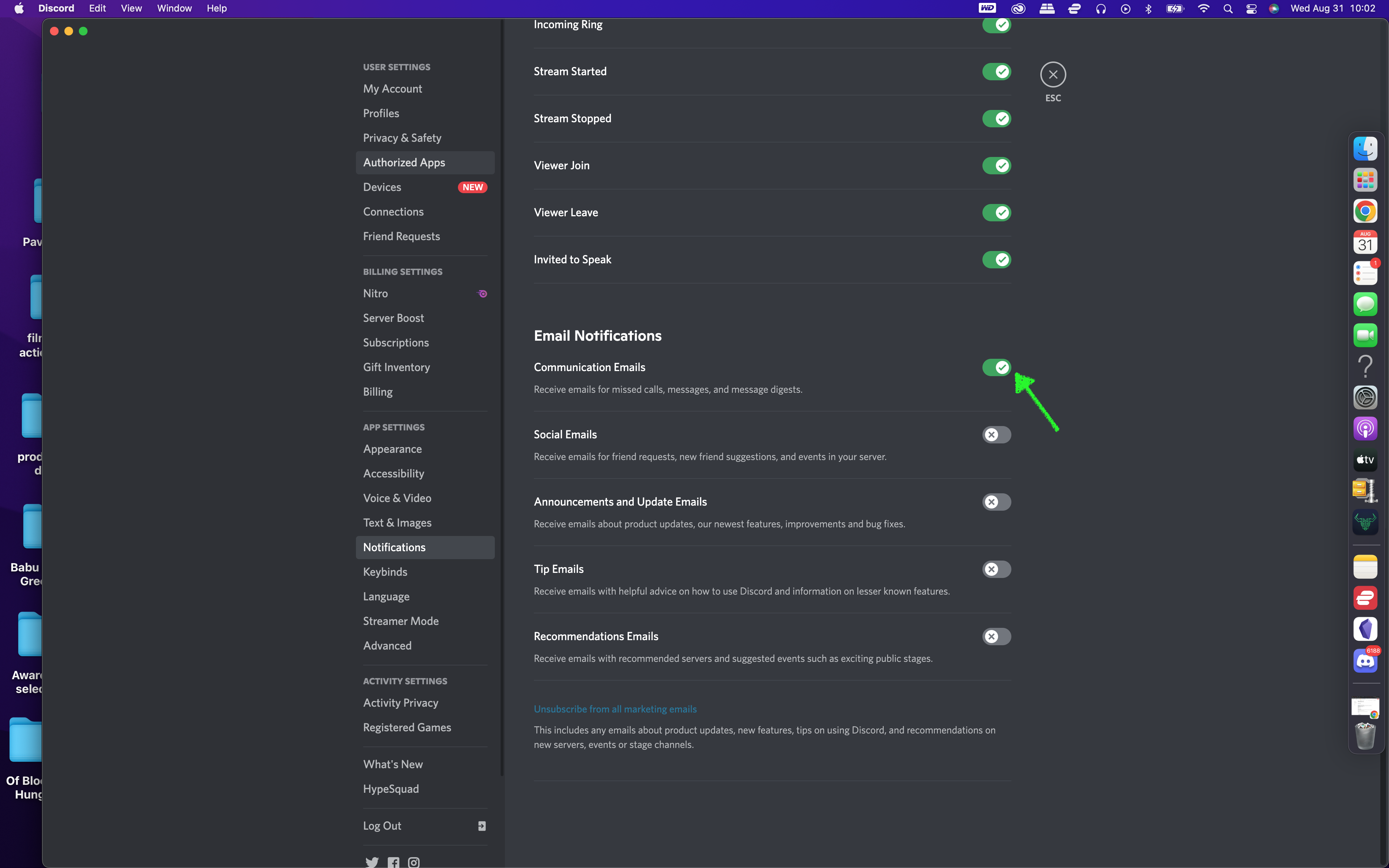Open the Window menu in menu bar
1389x868 pixels.
pyautogui.click(x=174, y=9)
